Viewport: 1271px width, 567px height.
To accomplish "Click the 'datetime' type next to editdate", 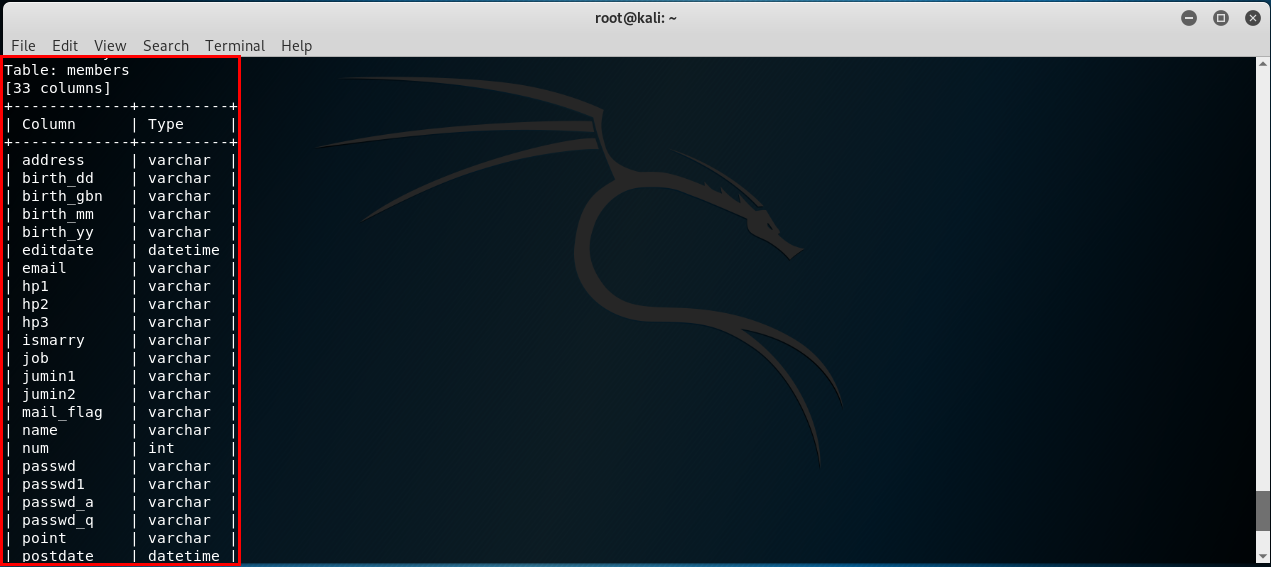I will click(x=184, y=250).
